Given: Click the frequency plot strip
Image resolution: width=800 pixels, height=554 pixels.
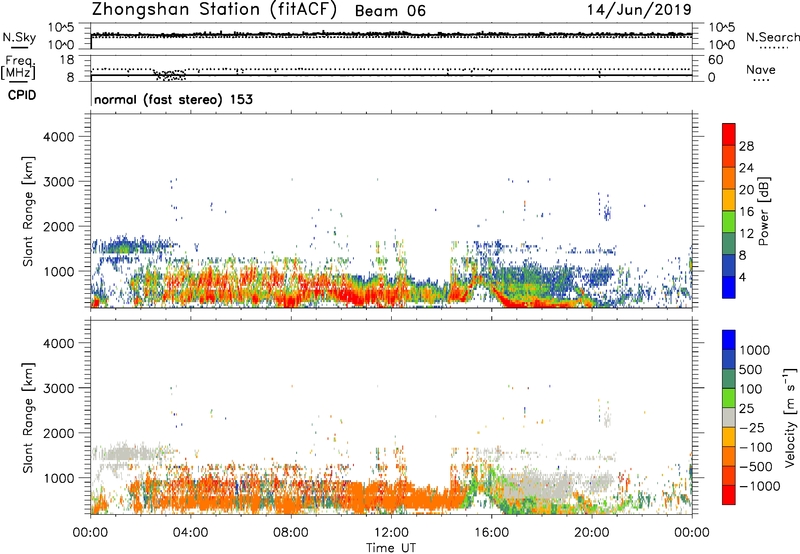Looking at the screenshot, I should coord(391,68).
